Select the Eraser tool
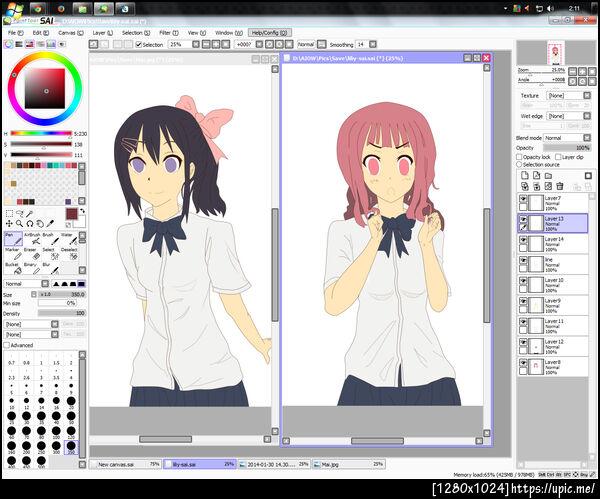This screenshot has width=600, height=499. (x=32, y=254)
